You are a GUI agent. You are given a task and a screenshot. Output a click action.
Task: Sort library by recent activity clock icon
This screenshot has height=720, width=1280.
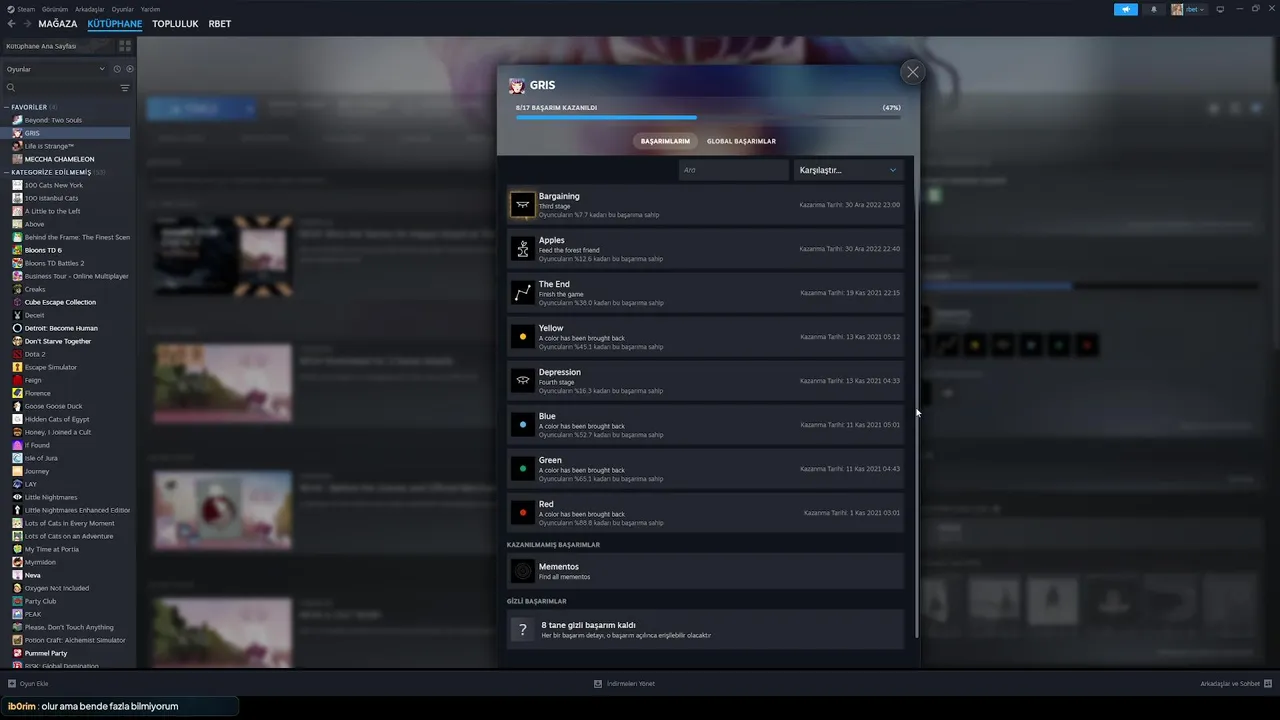click(x=117, y=69)
